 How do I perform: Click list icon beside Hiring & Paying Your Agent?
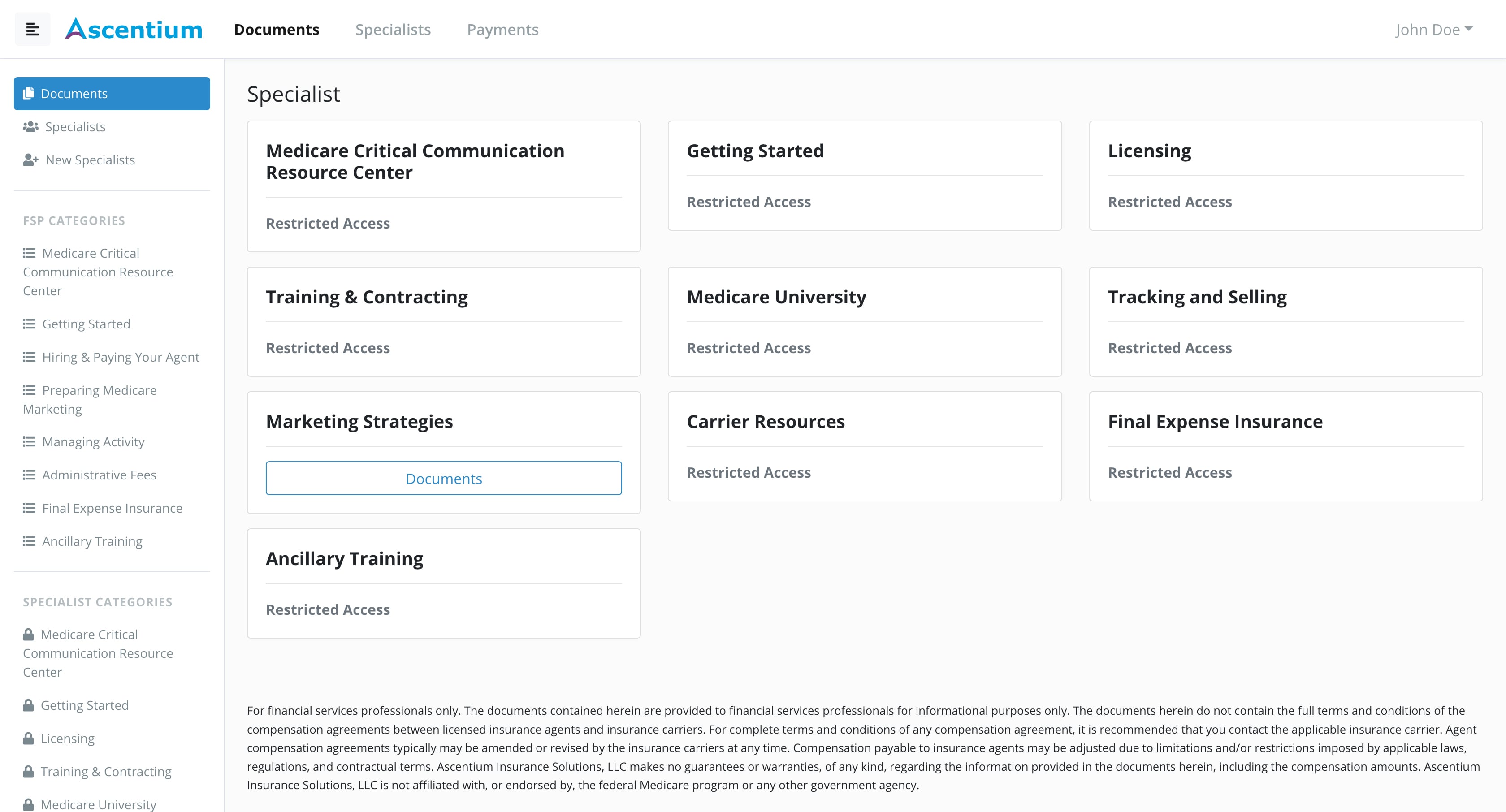[29, 357]
